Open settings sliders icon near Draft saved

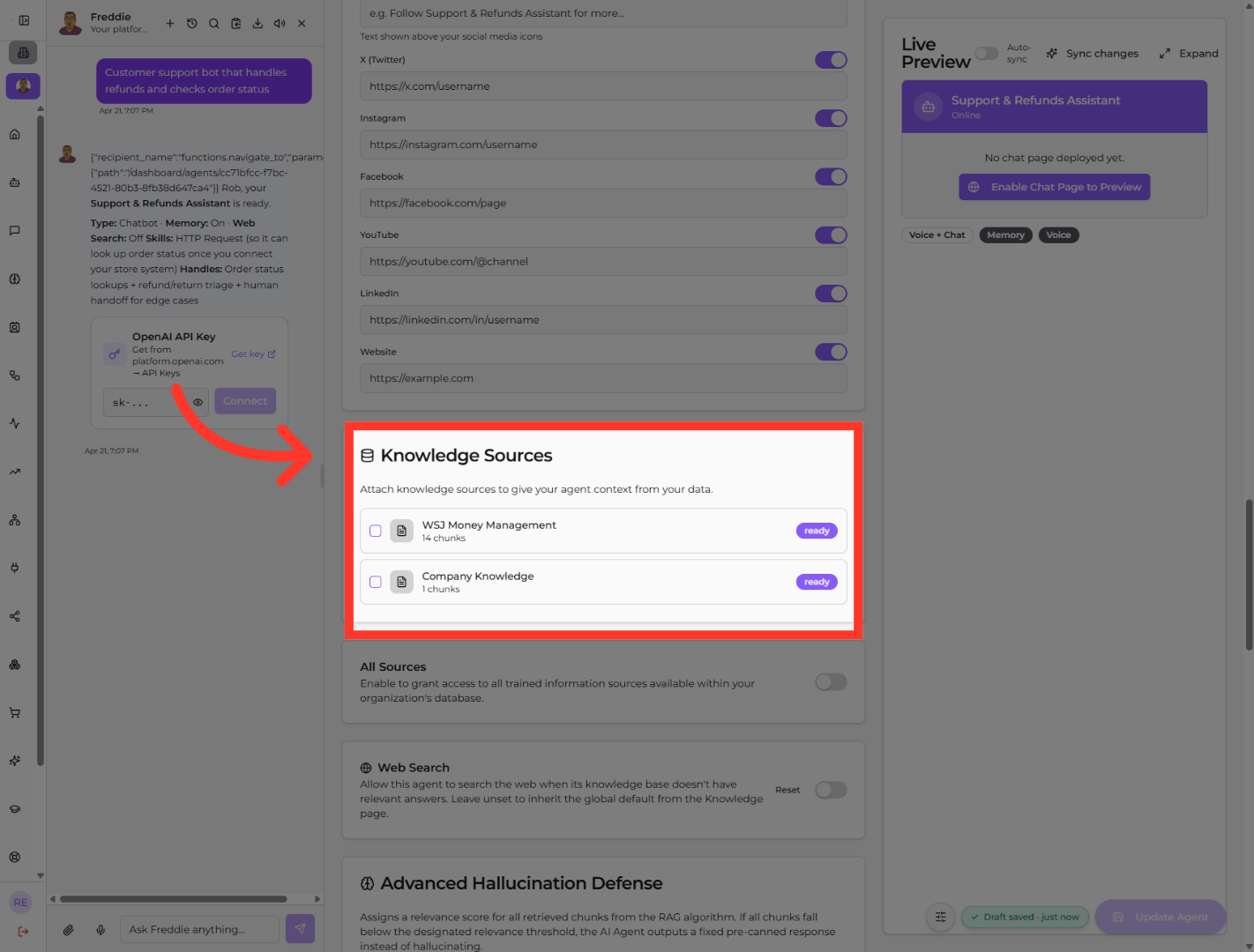[941, 917]
